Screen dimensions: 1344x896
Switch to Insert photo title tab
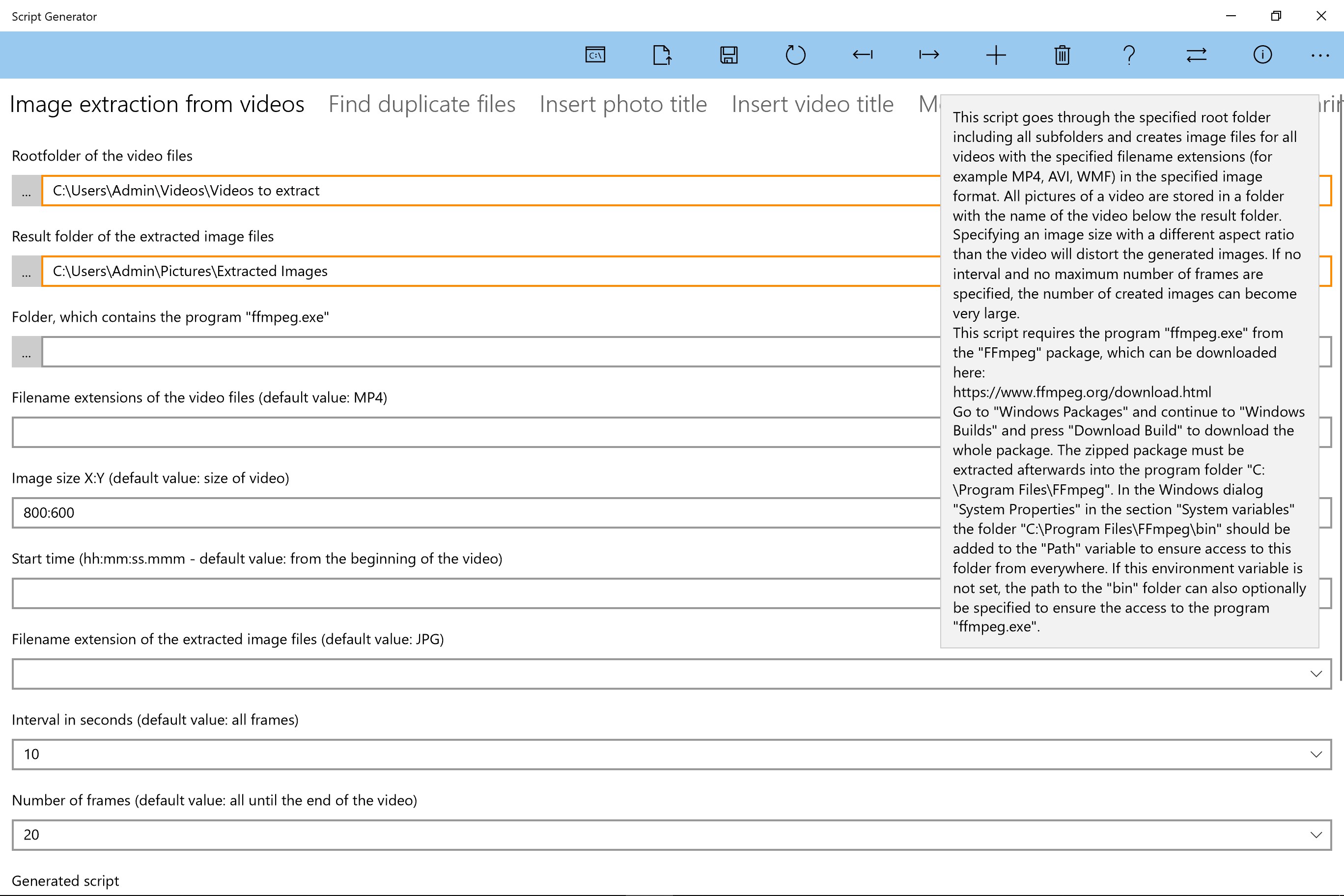click(x=623, y=105)
